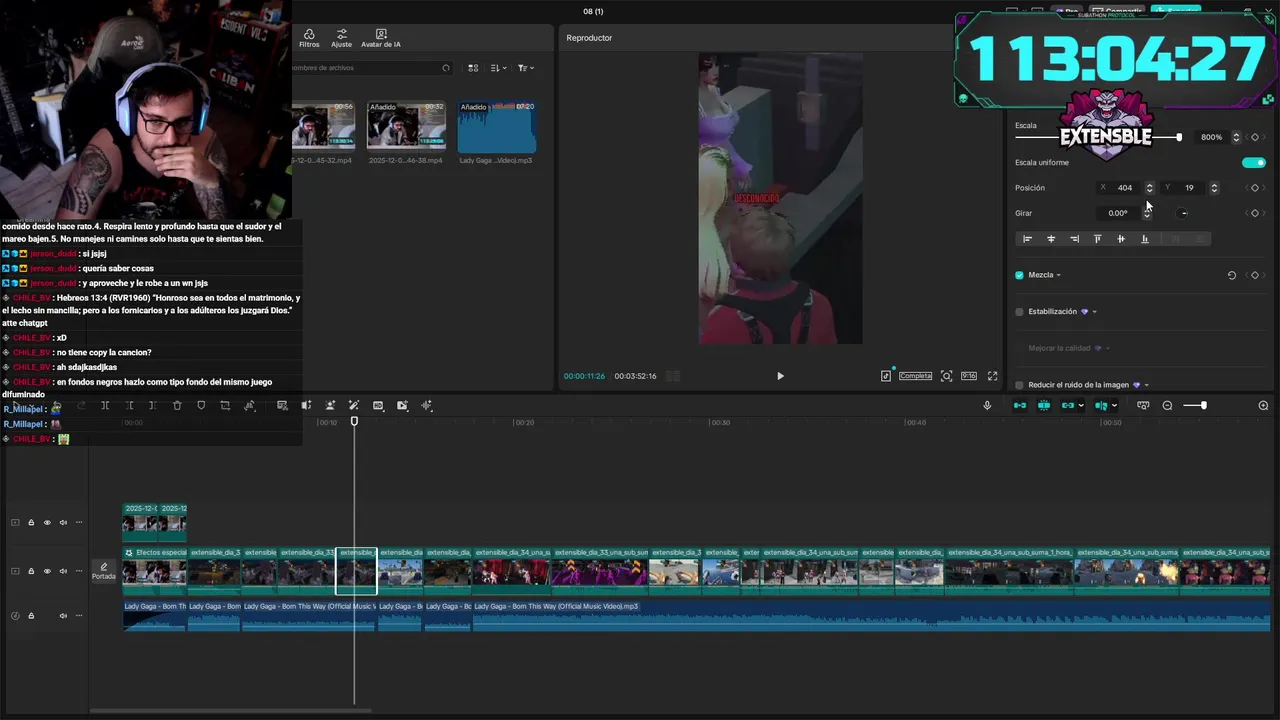Click the marker shield icon
1280x720 pixels.
[x=201, y=405]
